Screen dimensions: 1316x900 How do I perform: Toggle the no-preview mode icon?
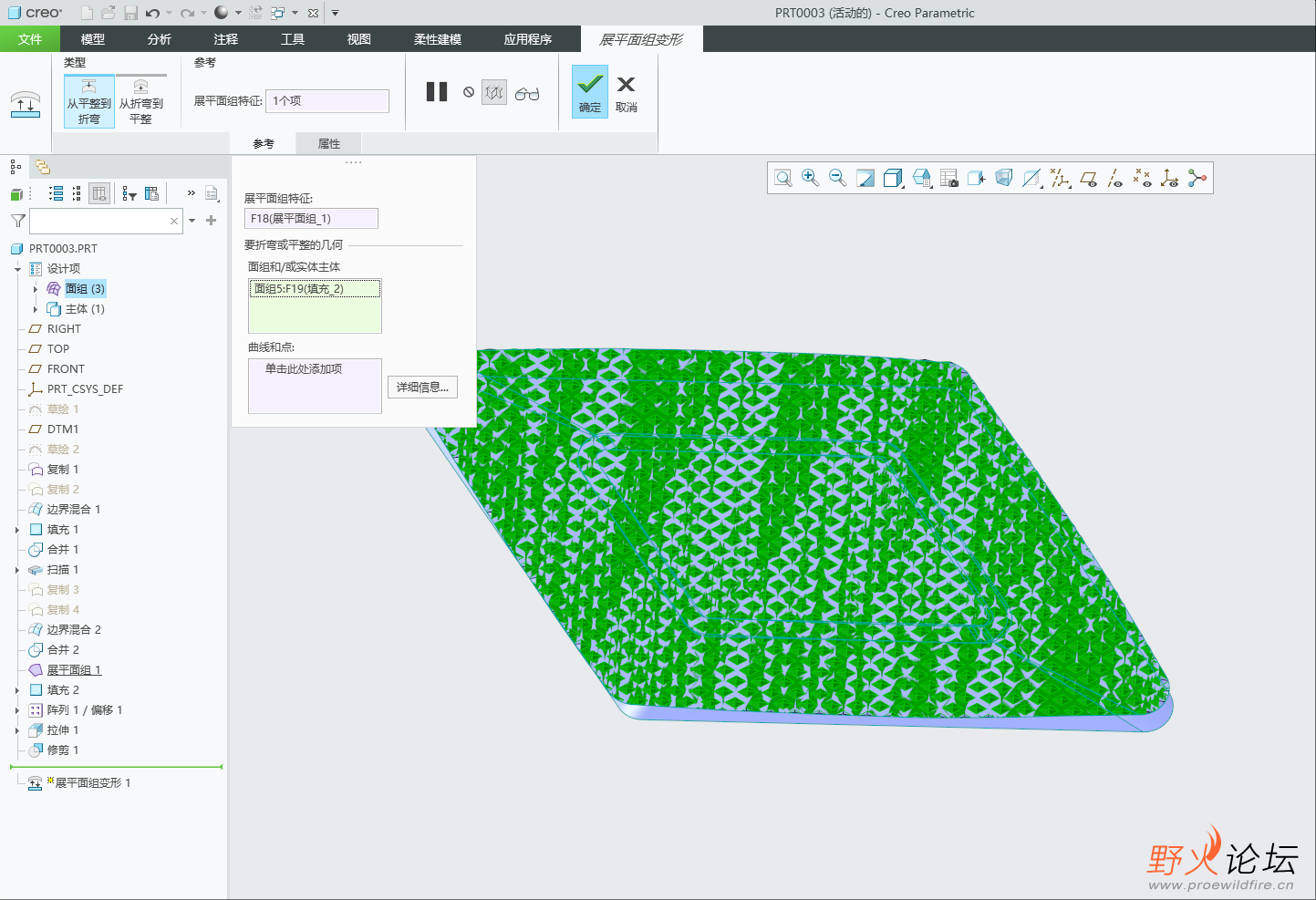469,92
